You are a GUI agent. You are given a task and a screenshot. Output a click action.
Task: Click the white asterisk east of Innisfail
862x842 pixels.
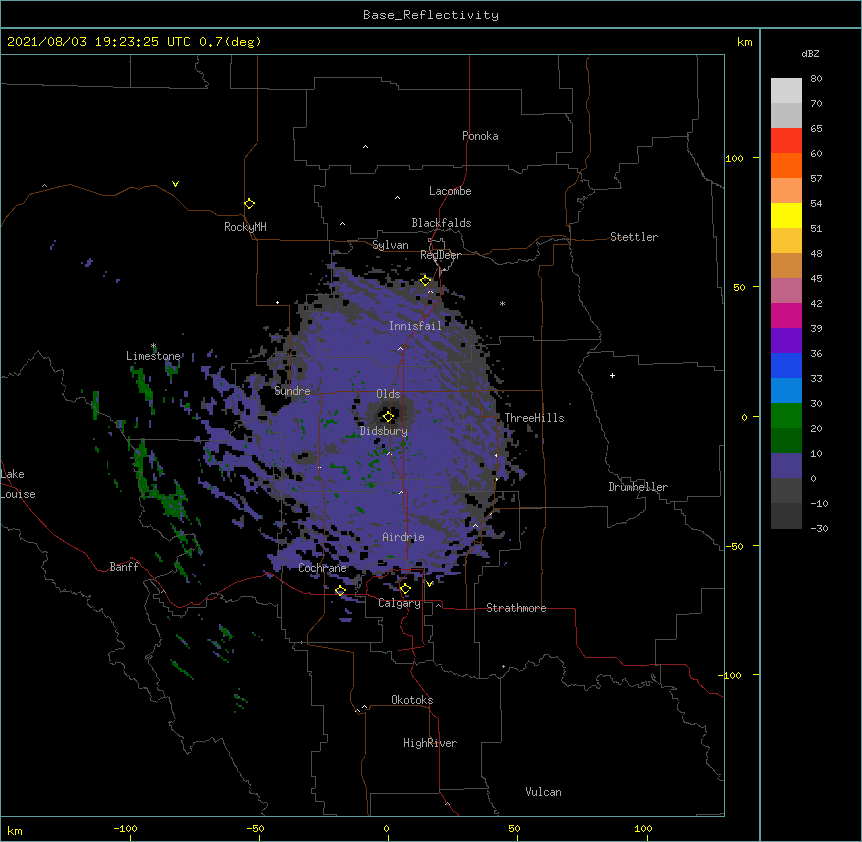coord(502,303)
